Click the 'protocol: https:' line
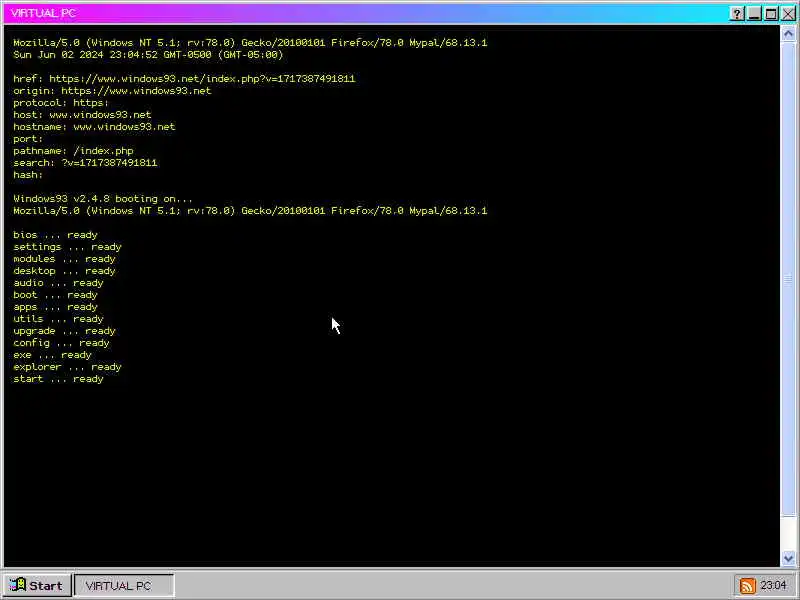The image size is (800, 600). (61, 103)
